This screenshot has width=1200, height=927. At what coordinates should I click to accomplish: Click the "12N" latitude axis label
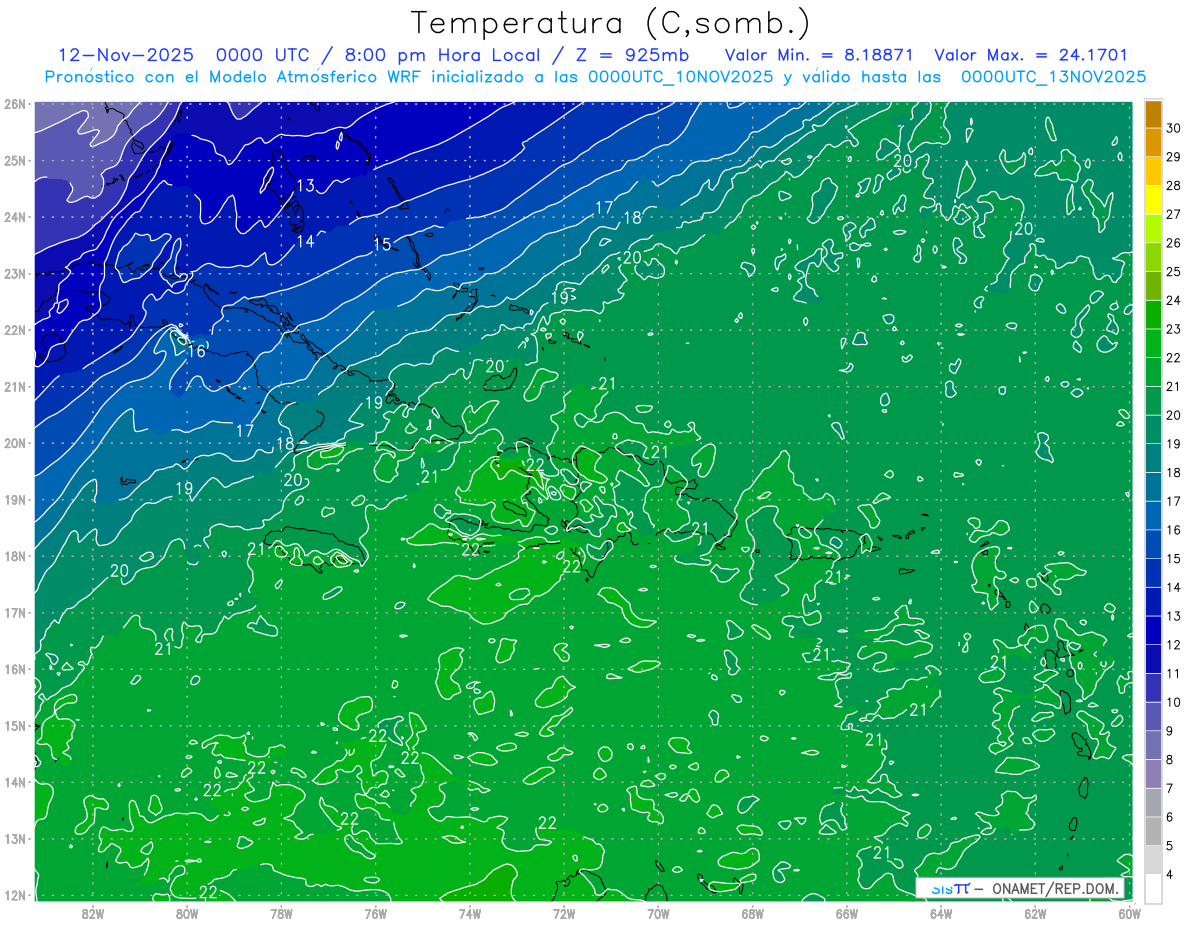pos(15,895)
